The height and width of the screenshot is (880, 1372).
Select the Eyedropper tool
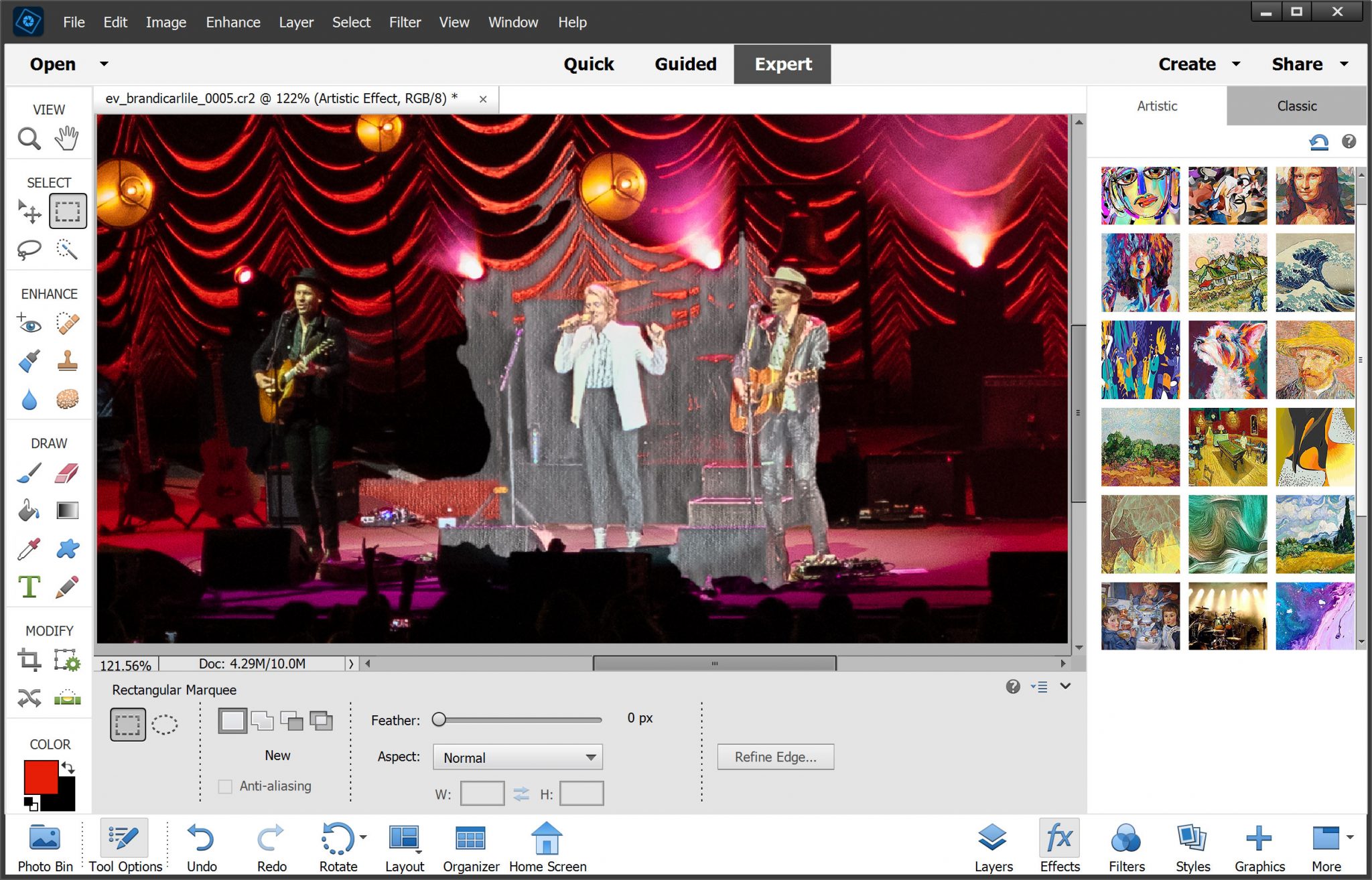[x=30, y=548]
